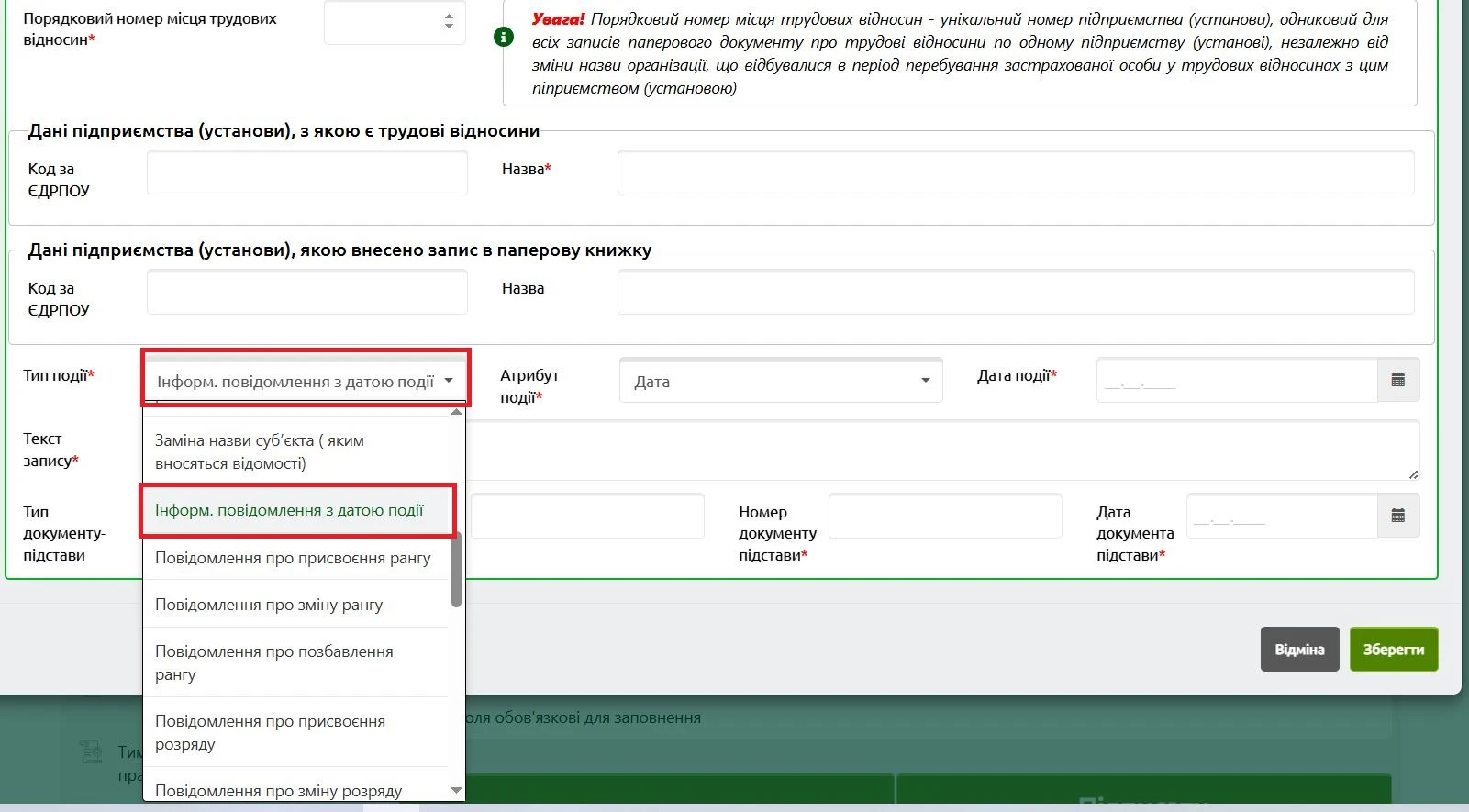Click the Зберегти button
This screenshot has height=812, width=1469.
tap(1393, 650)
